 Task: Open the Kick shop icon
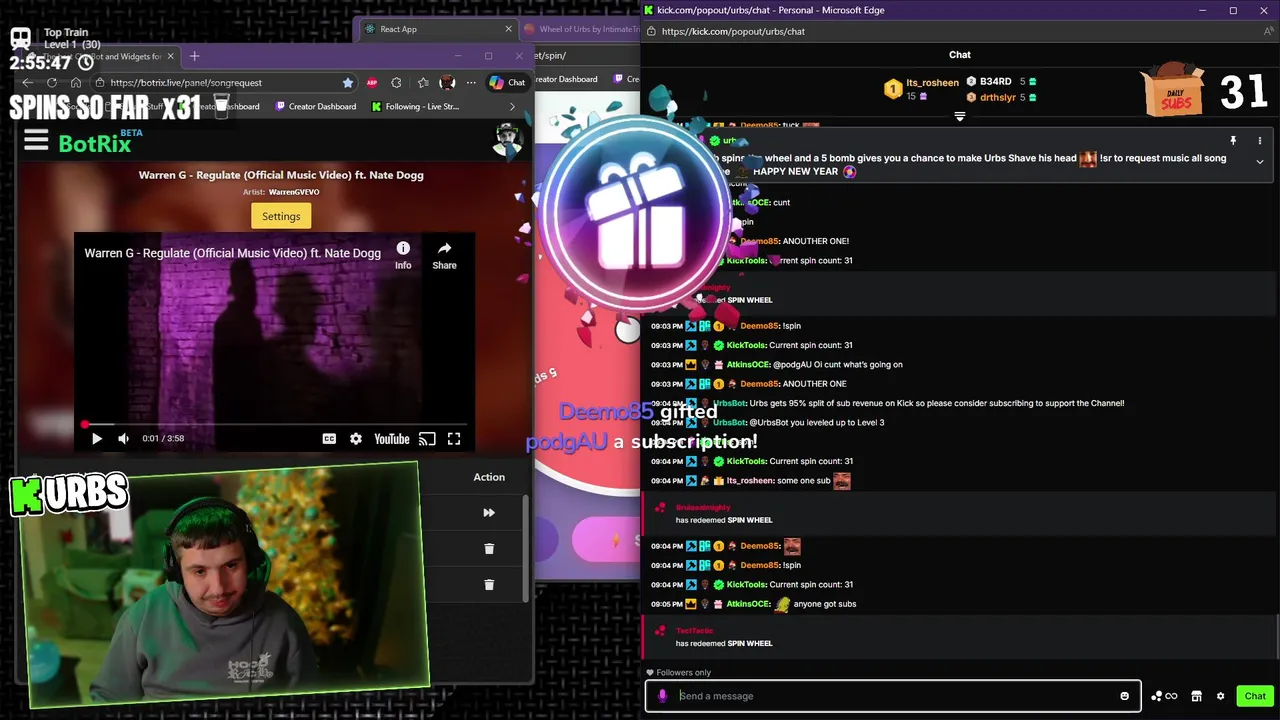(x=1196, y=696)
